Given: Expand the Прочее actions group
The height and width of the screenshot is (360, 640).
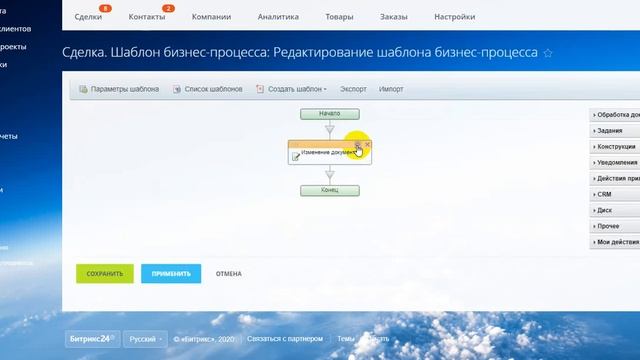Looking at the screenshot, I should [615, 227].
